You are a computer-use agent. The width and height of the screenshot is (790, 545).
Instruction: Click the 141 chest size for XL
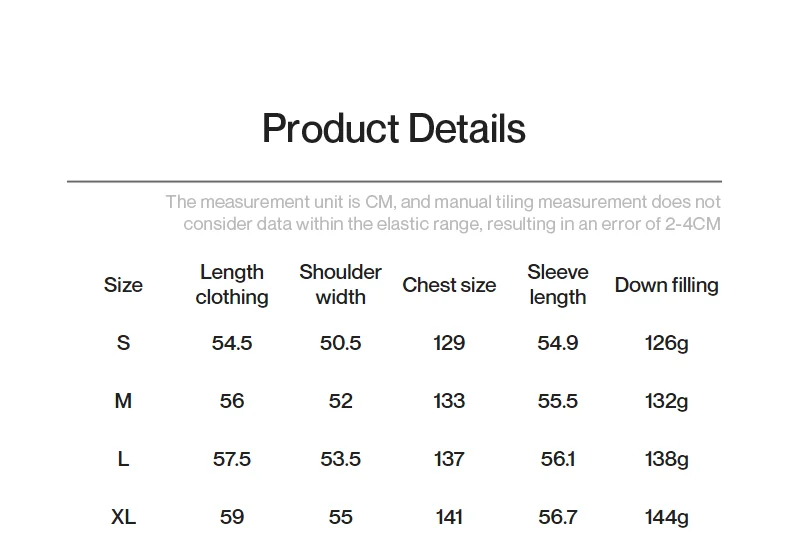pos(449,517)
